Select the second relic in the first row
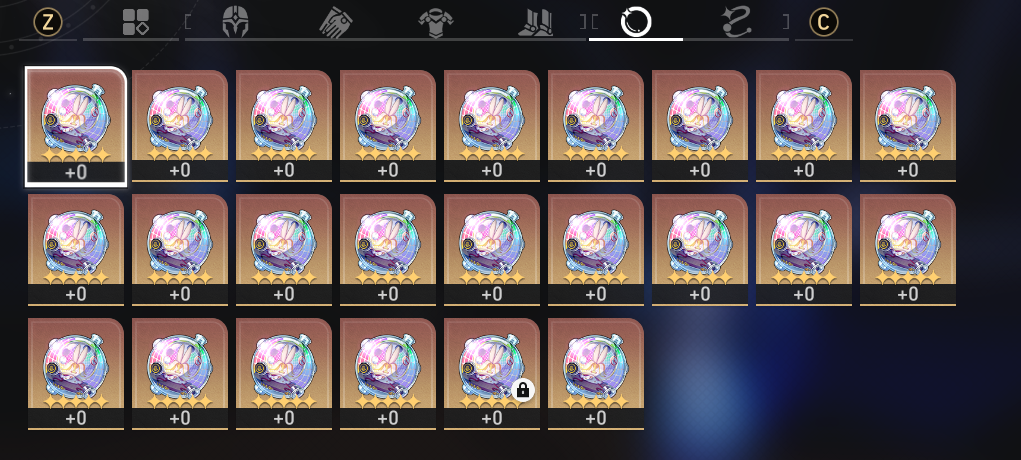 click(180, 126)
